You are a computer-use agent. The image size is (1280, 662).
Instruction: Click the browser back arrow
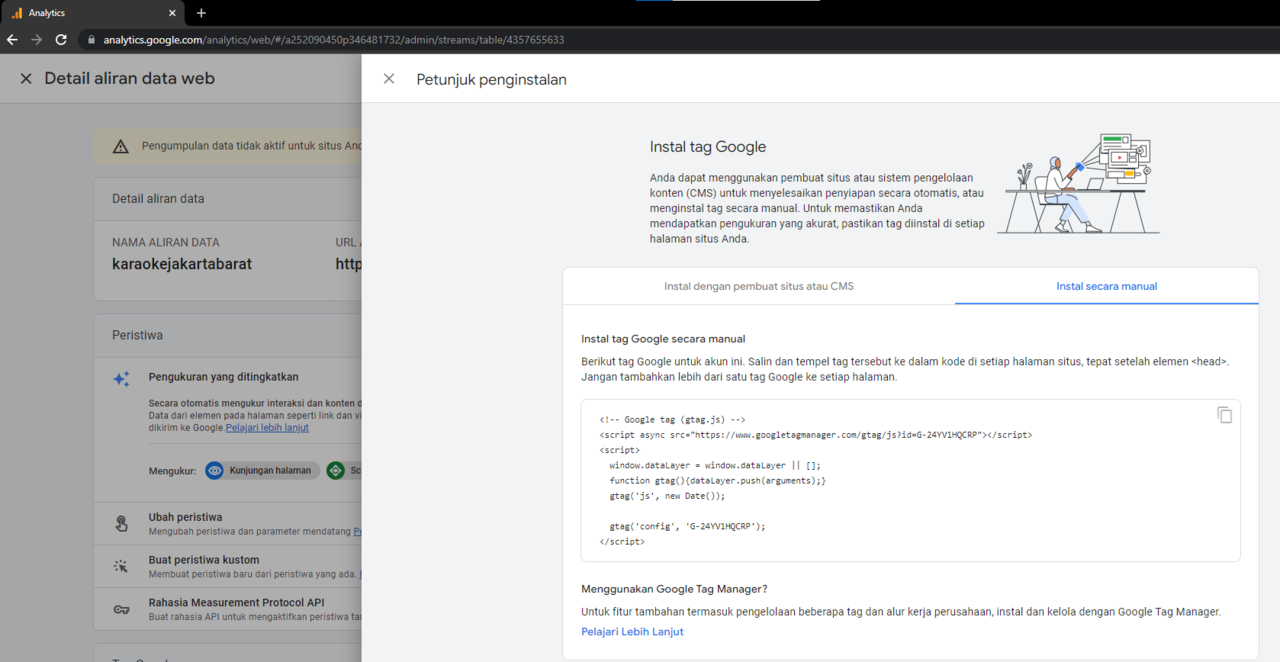click(12, 40)
